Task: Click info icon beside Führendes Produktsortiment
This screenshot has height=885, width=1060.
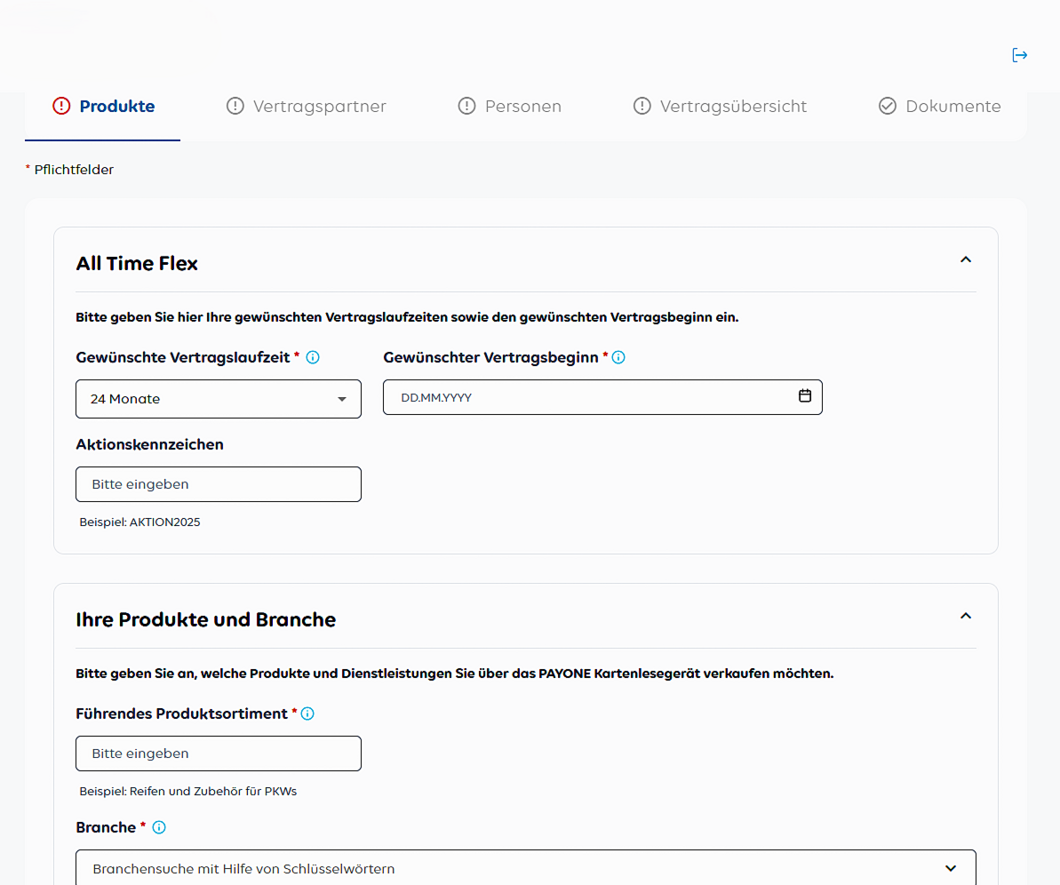Action: [308, 714]
